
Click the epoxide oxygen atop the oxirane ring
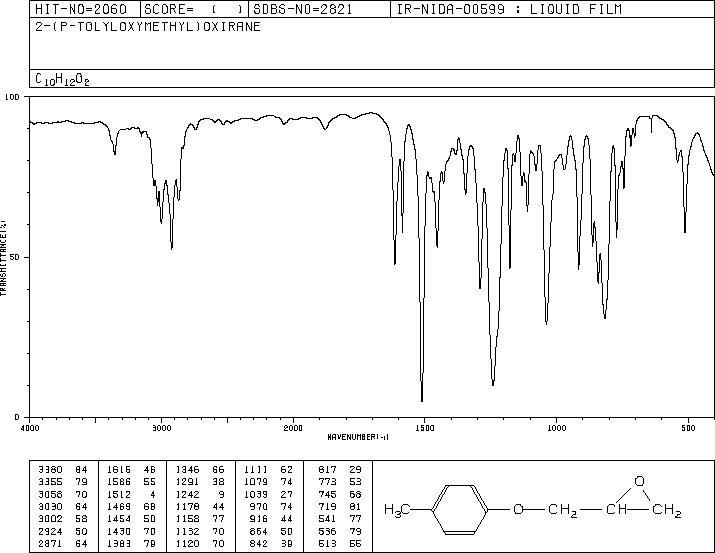pyautogui.click(x=639, y=481)
